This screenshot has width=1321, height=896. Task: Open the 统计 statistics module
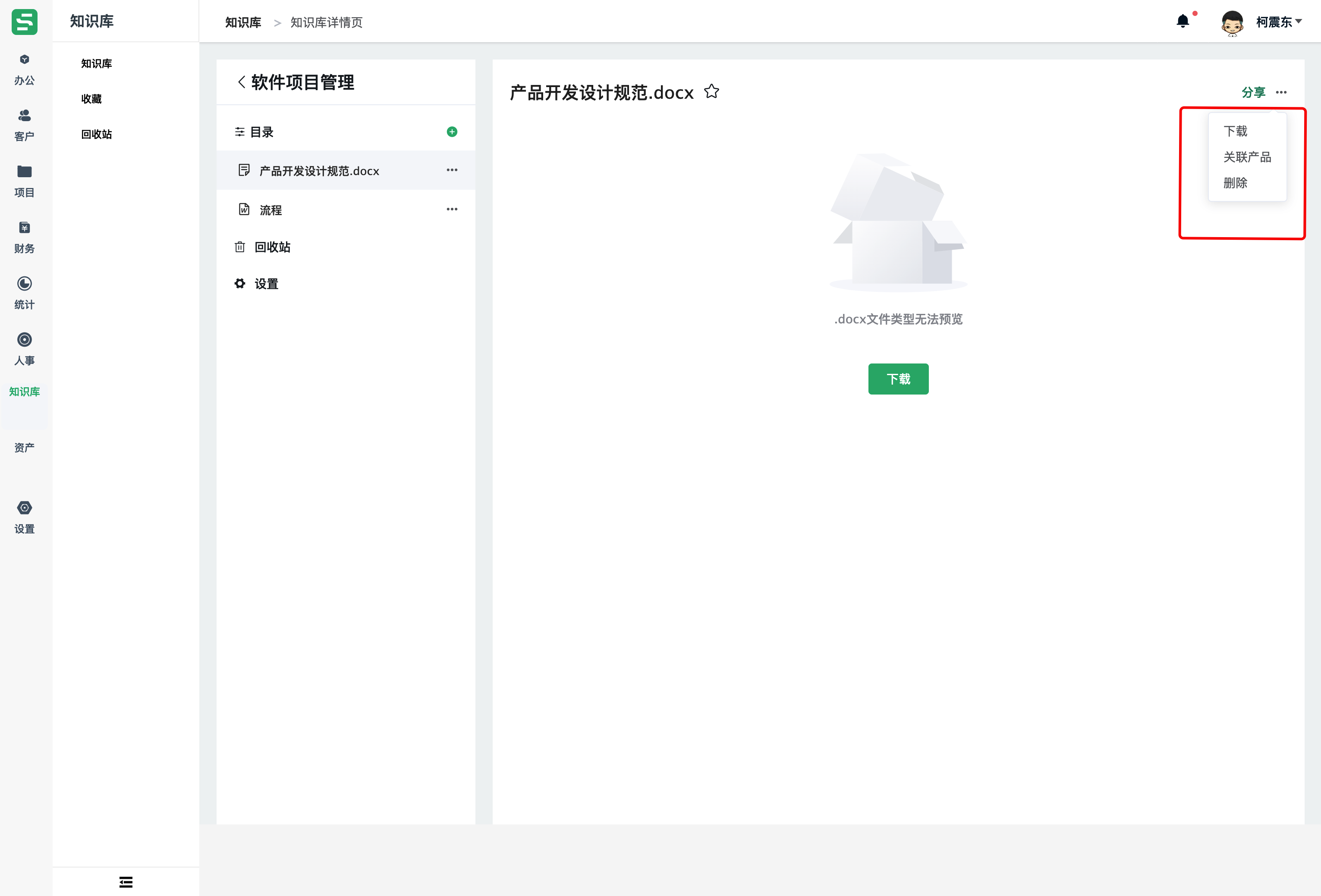pos(25,293)
